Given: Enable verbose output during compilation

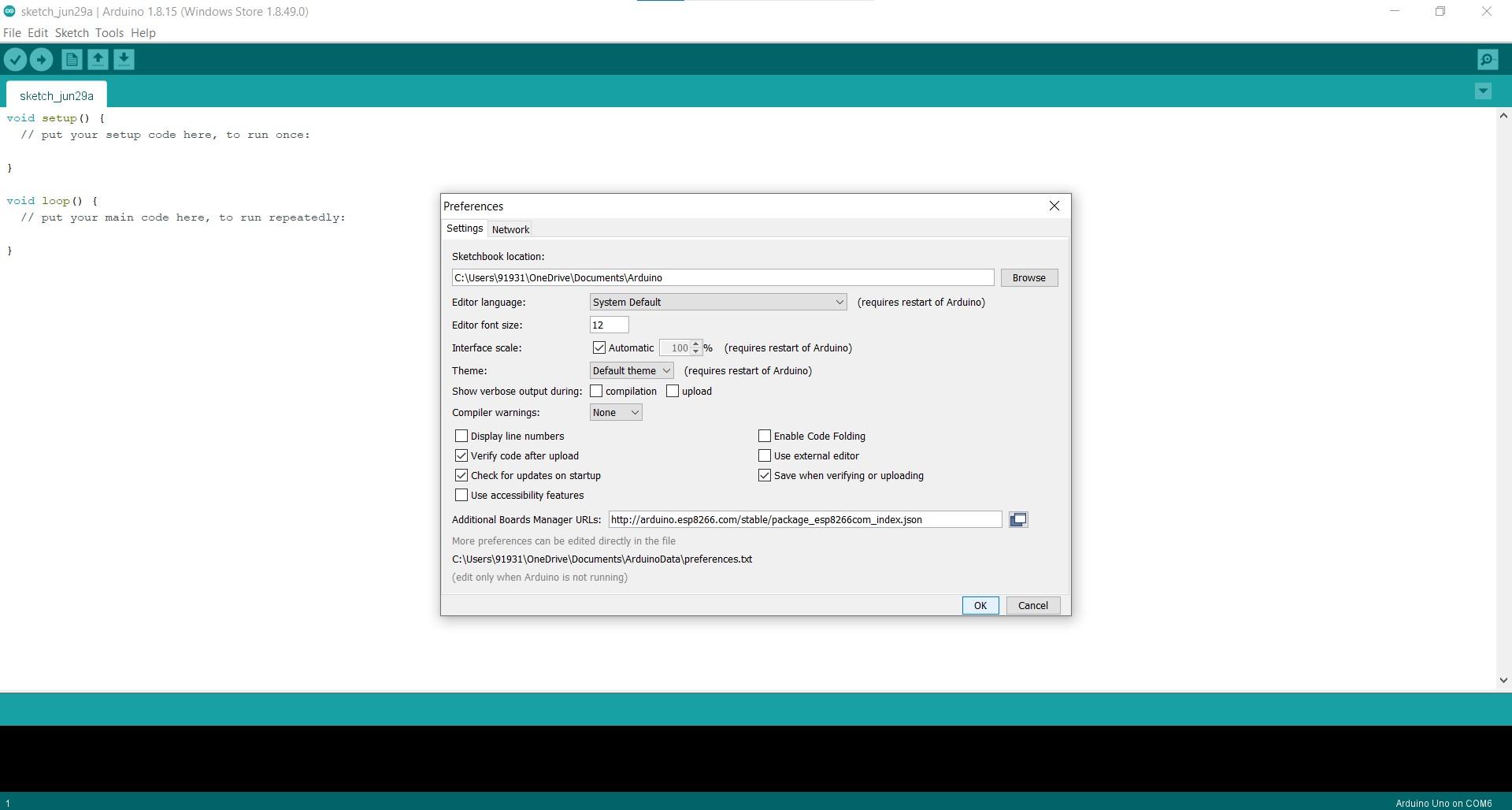Looking at the screenshot, I should pos(596,391).
